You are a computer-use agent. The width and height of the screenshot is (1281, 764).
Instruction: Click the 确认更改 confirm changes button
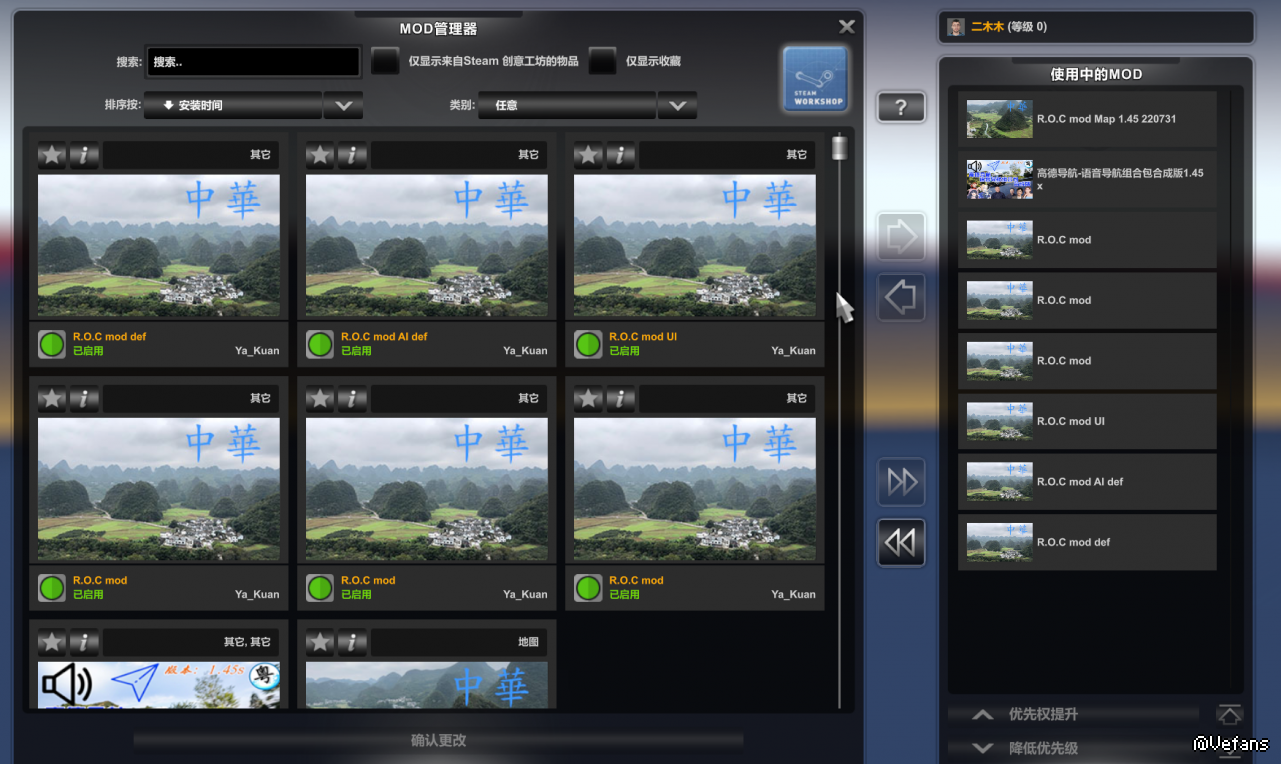[x=438, y=741]
